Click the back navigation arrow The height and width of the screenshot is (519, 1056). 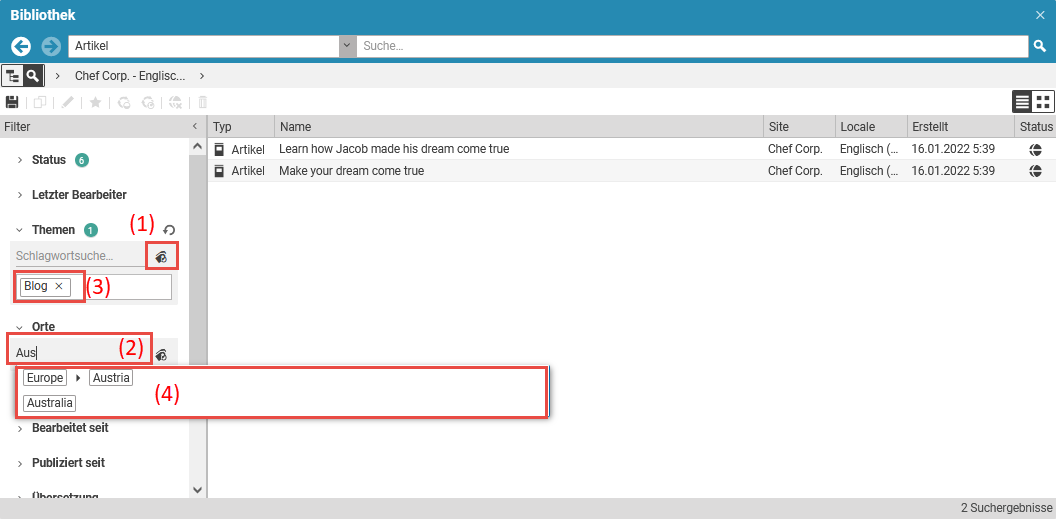coord(21,46)
